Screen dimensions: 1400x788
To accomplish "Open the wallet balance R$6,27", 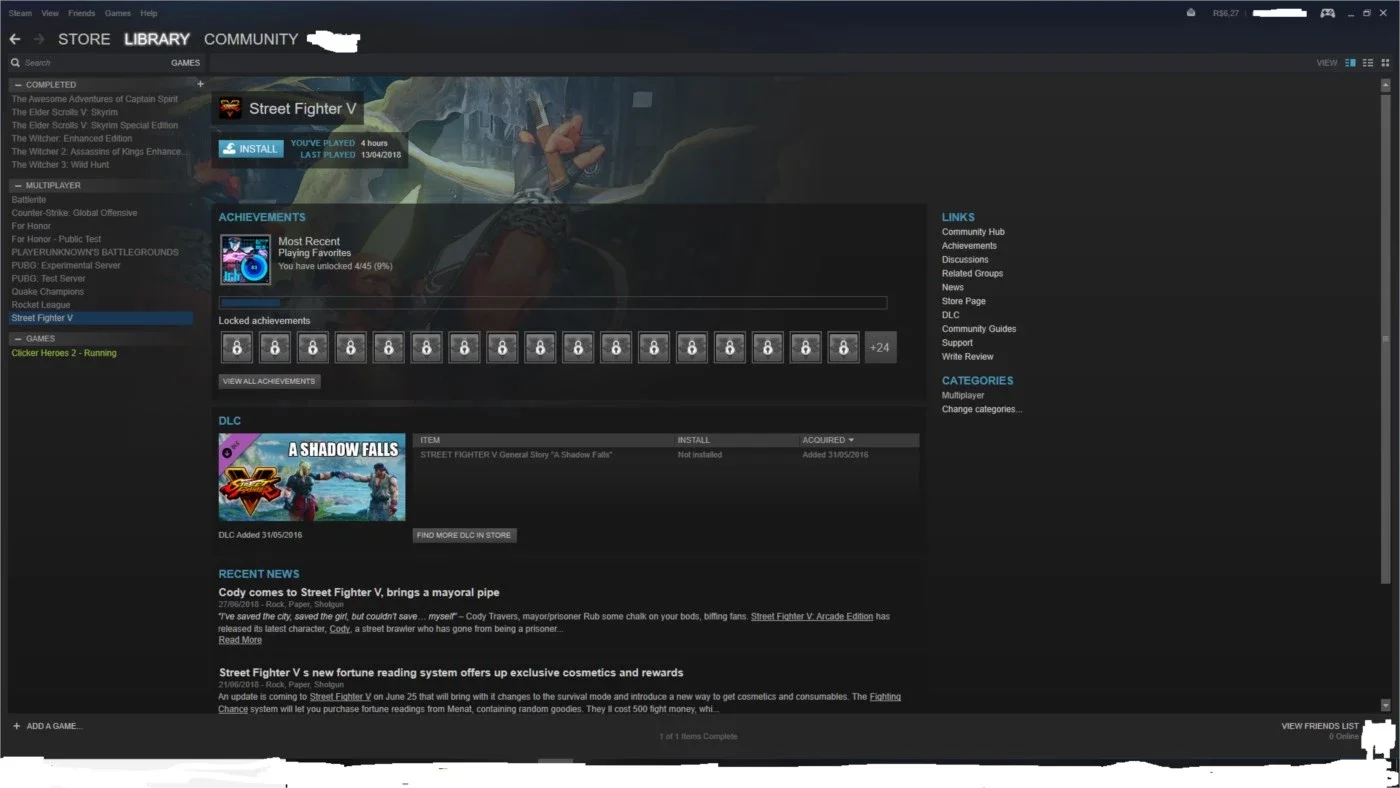I will click(1225, 13).
